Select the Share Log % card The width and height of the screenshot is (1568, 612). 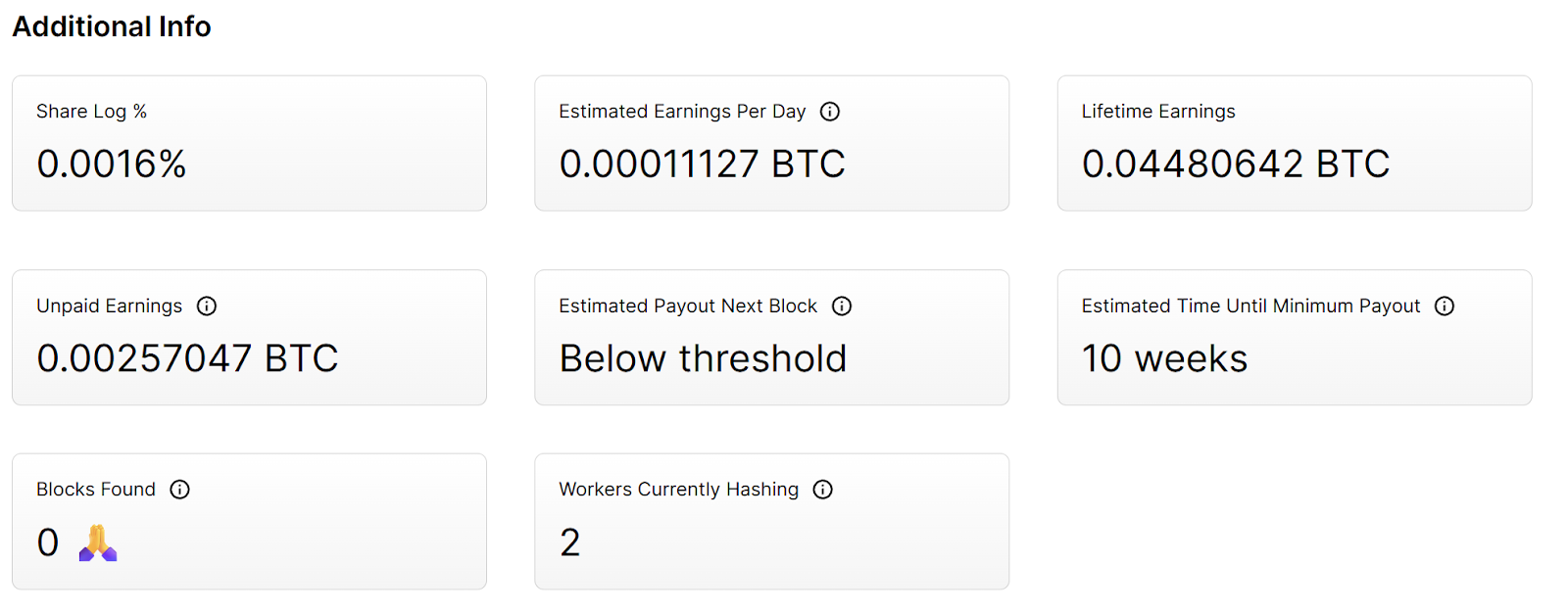pos(248,143)
